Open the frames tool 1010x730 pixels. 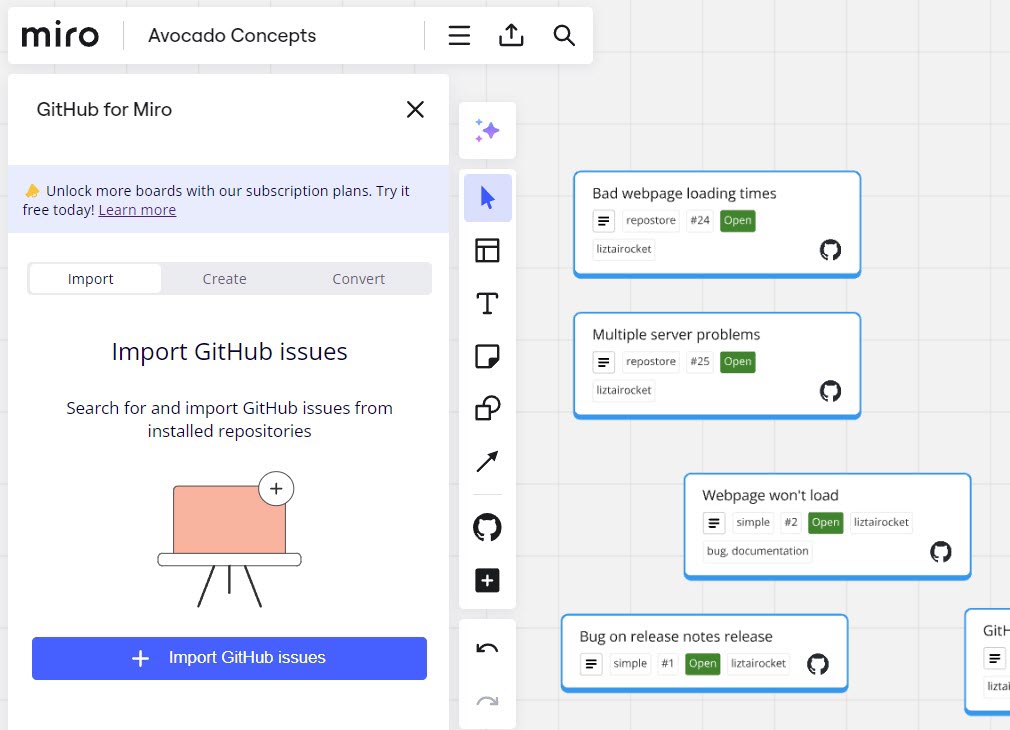point(487,250)
